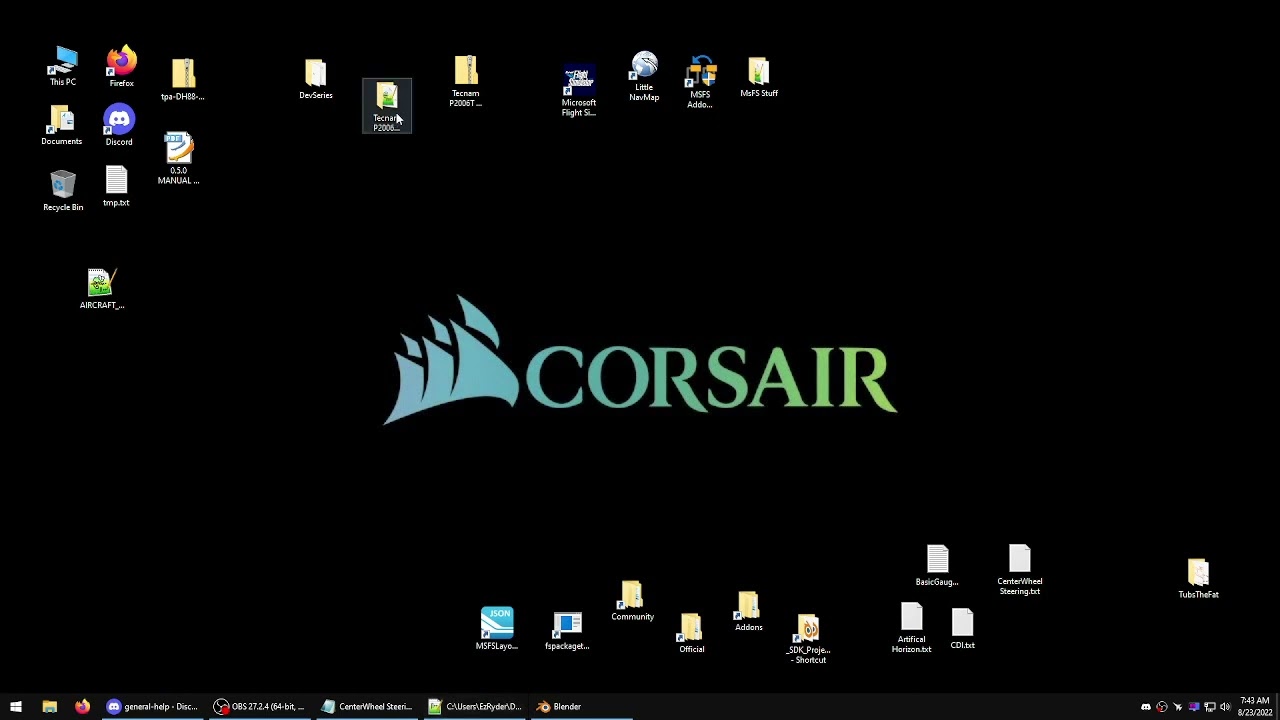The width and height of the screenshot is (1280, 720).
Task: Select the Discord desktop shortcut
Action: click(119, 125)
